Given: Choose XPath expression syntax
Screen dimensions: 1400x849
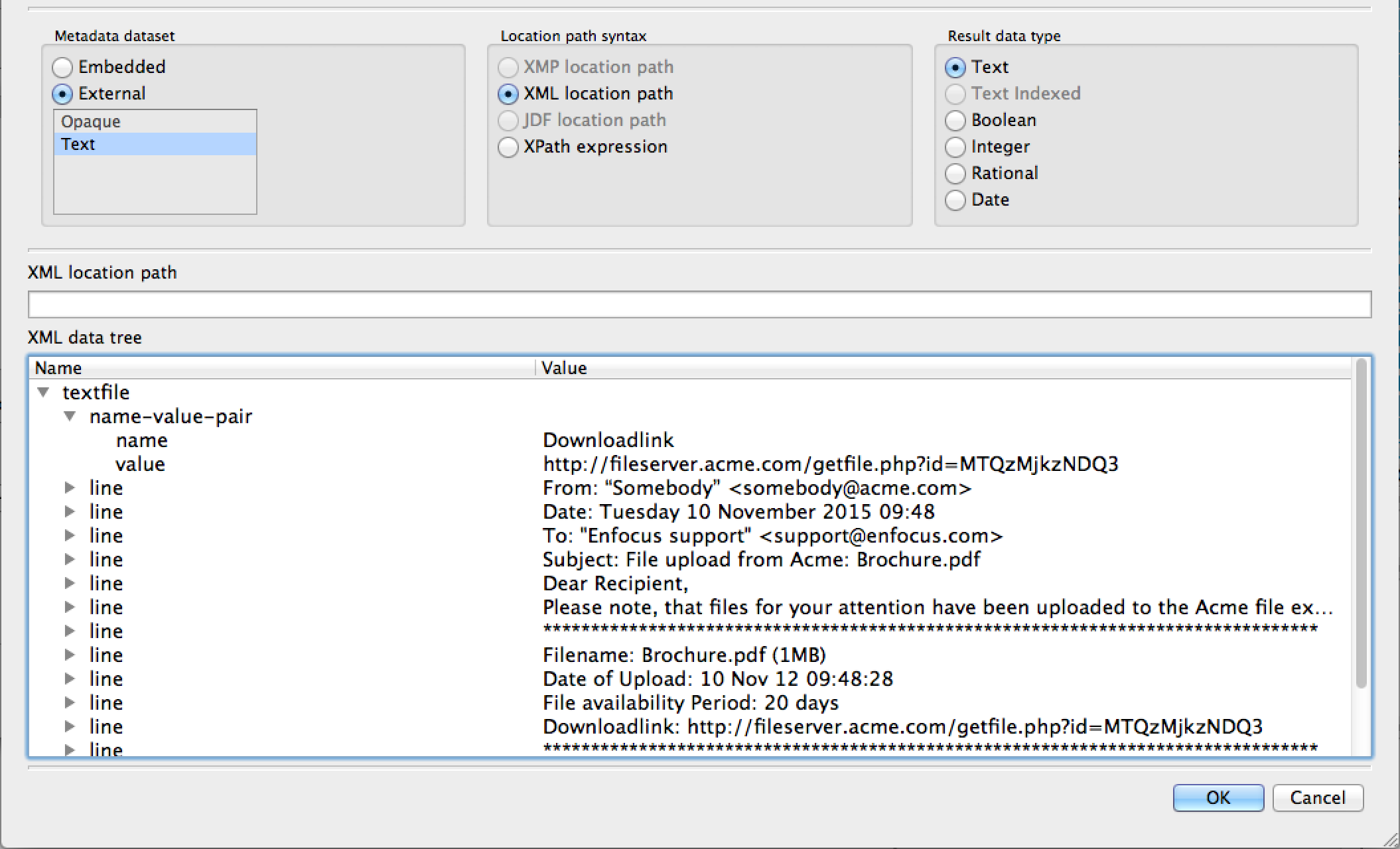Looking at the screenshot, I should click(x=508, y=147).
